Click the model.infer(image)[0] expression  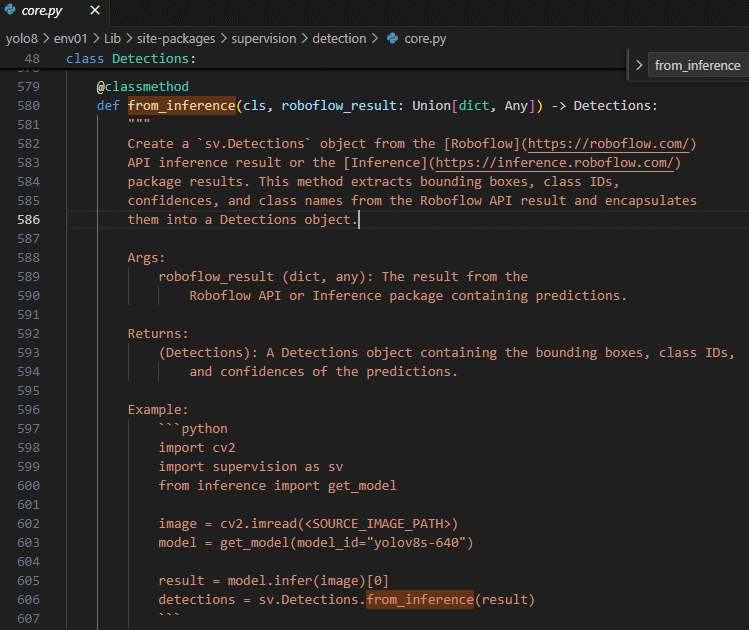[x=308, y=581]
